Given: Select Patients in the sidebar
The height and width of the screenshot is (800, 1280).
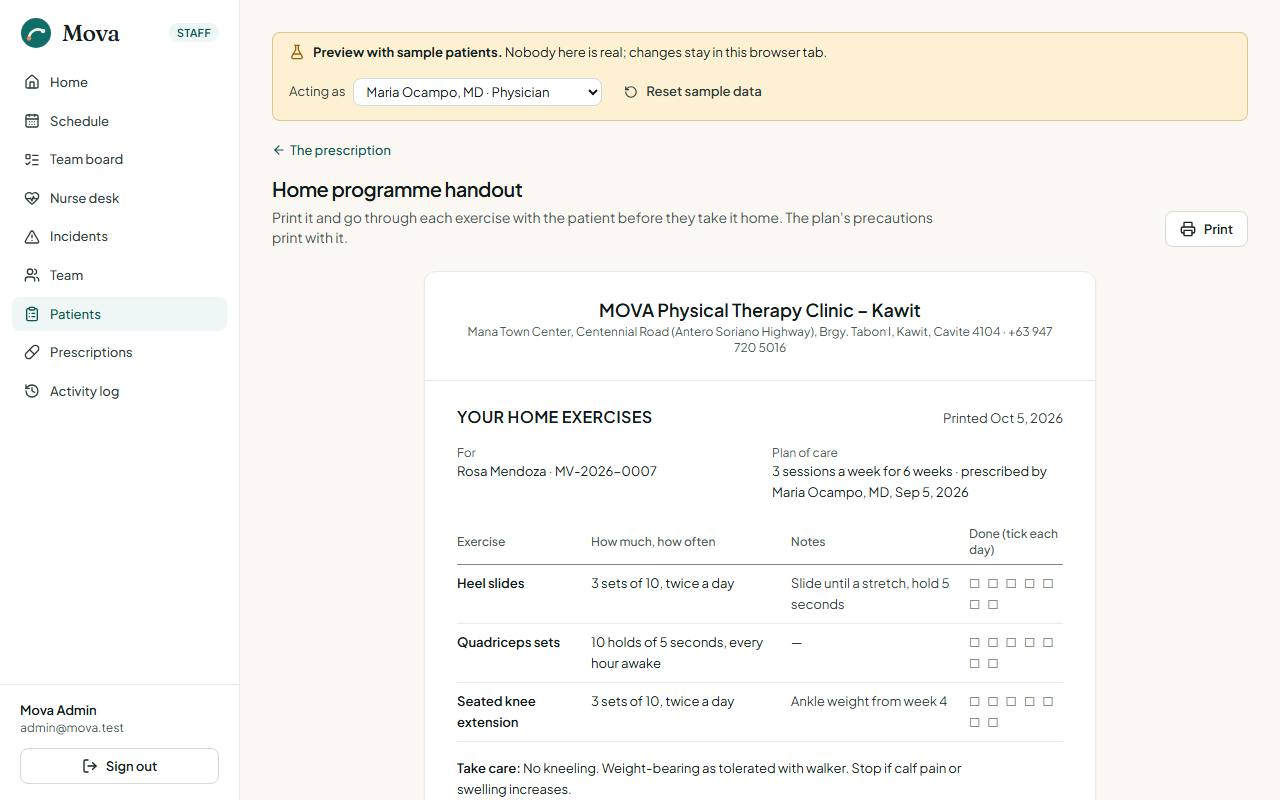Looking at the screenshot, I should coord(119,314).
